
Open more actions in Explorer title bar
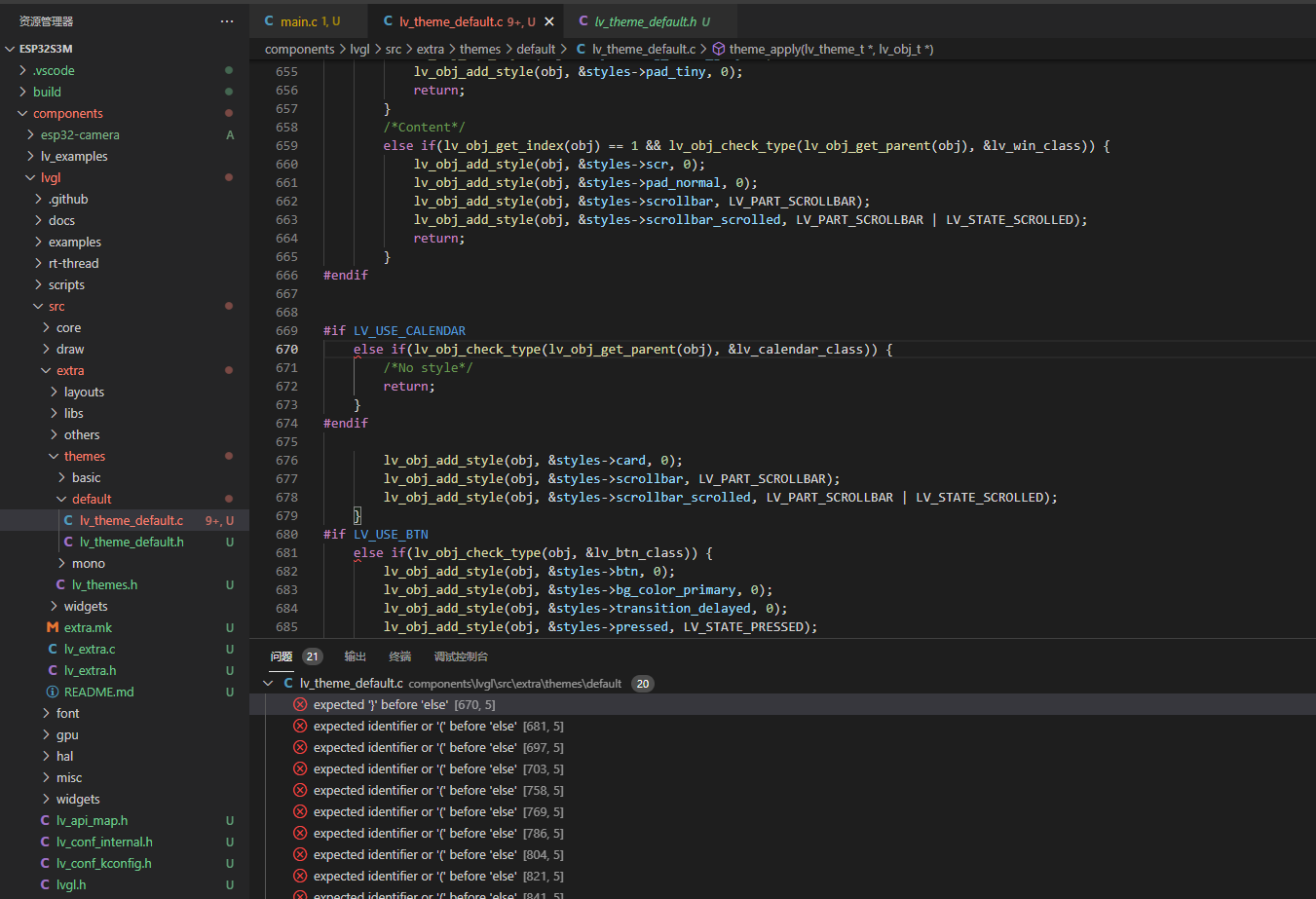(227, 20)
